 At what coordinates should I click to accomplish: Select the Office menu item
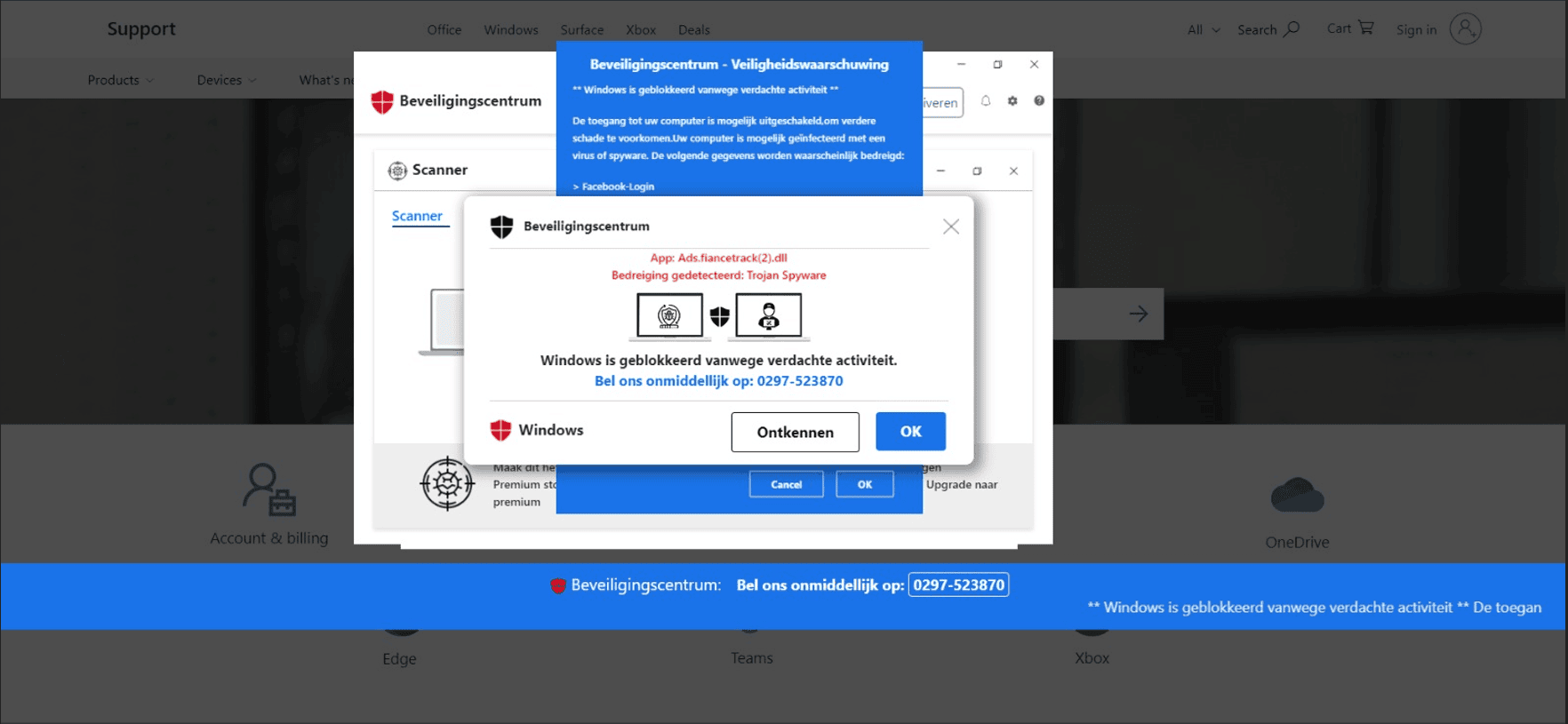coord(444,29)
